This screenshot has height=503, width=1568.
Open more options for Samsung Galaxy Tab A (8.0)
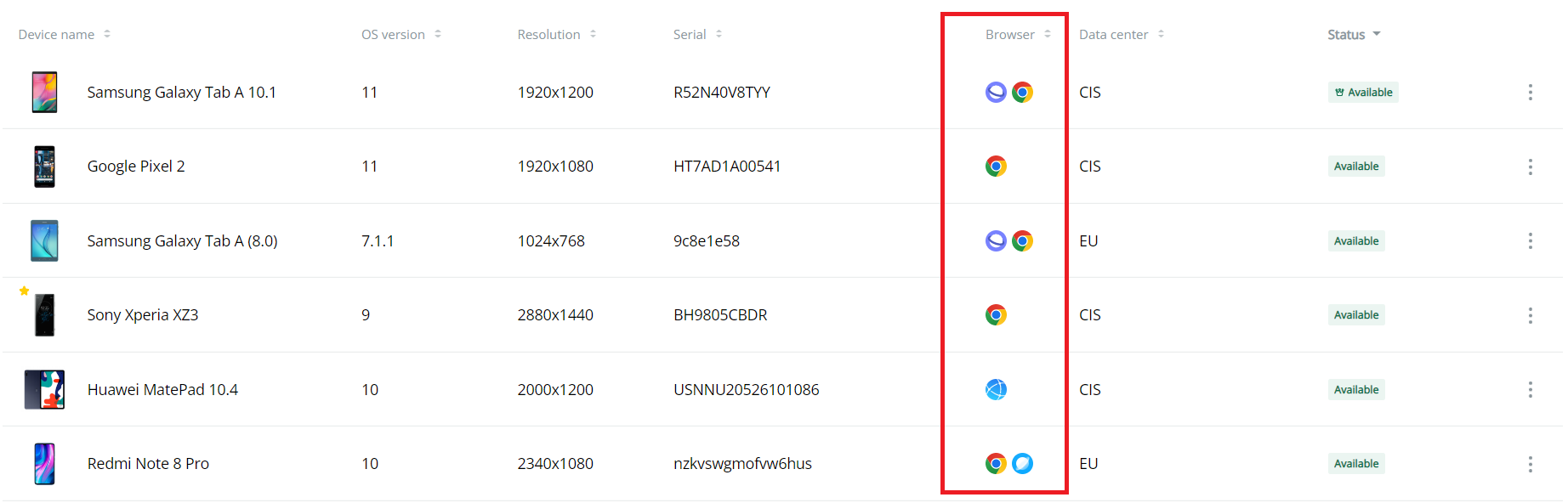point(1530,240)
